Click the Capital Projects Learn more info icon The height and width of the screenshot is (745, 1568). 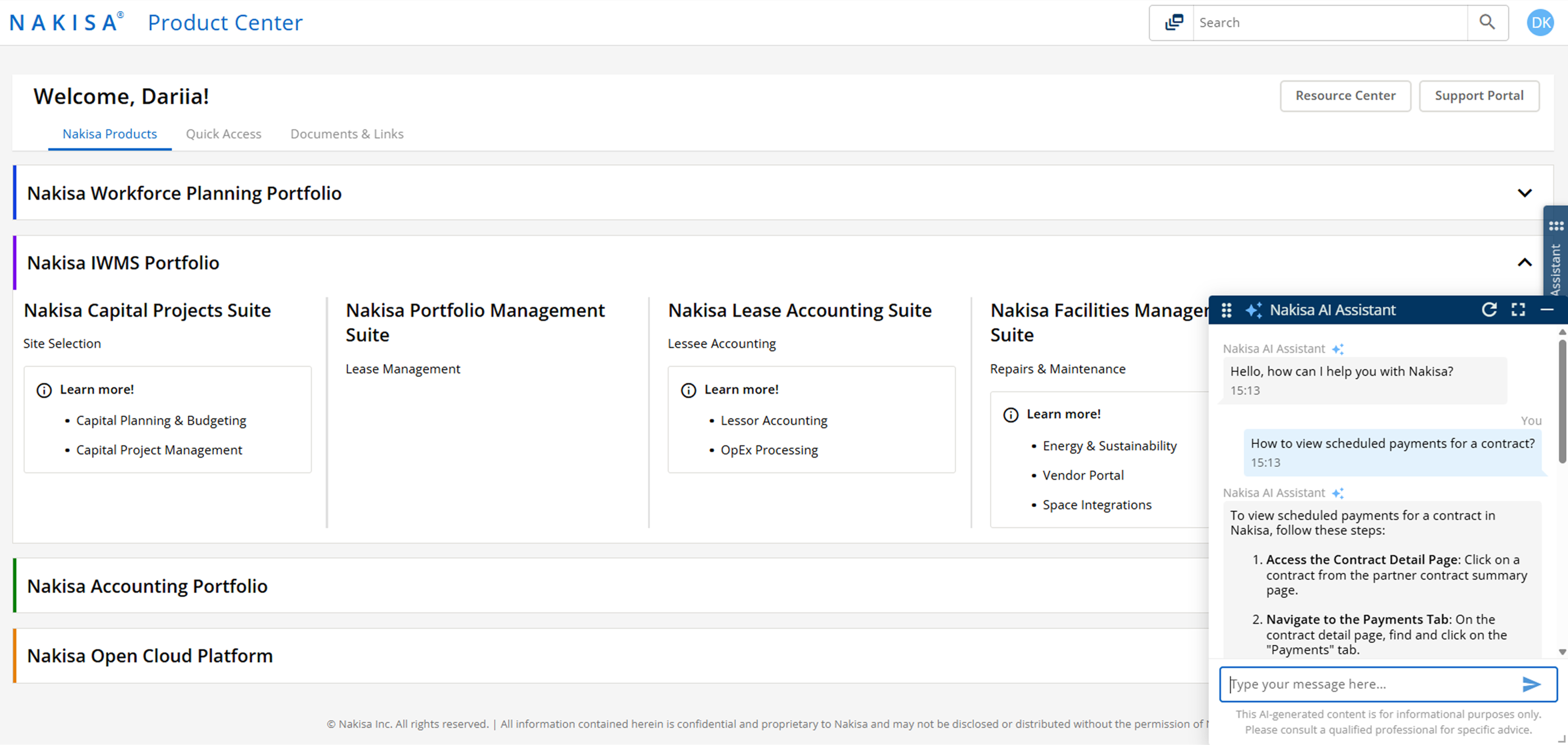[44, 390]
